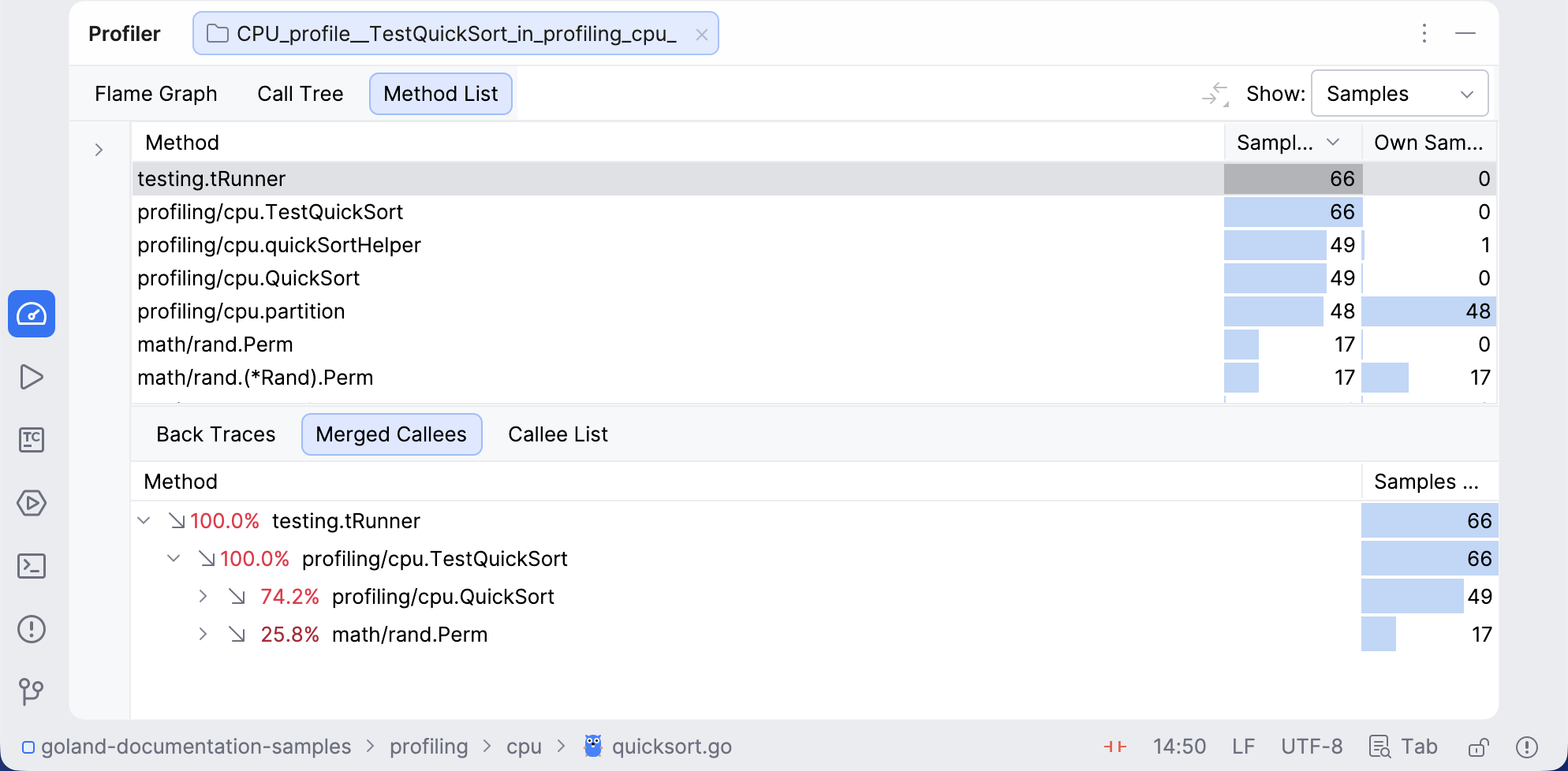Viewport: 1568px width, 771px height.
Task: Collapse the testing.tRunner node in Merged Callees
Action: 144,520
